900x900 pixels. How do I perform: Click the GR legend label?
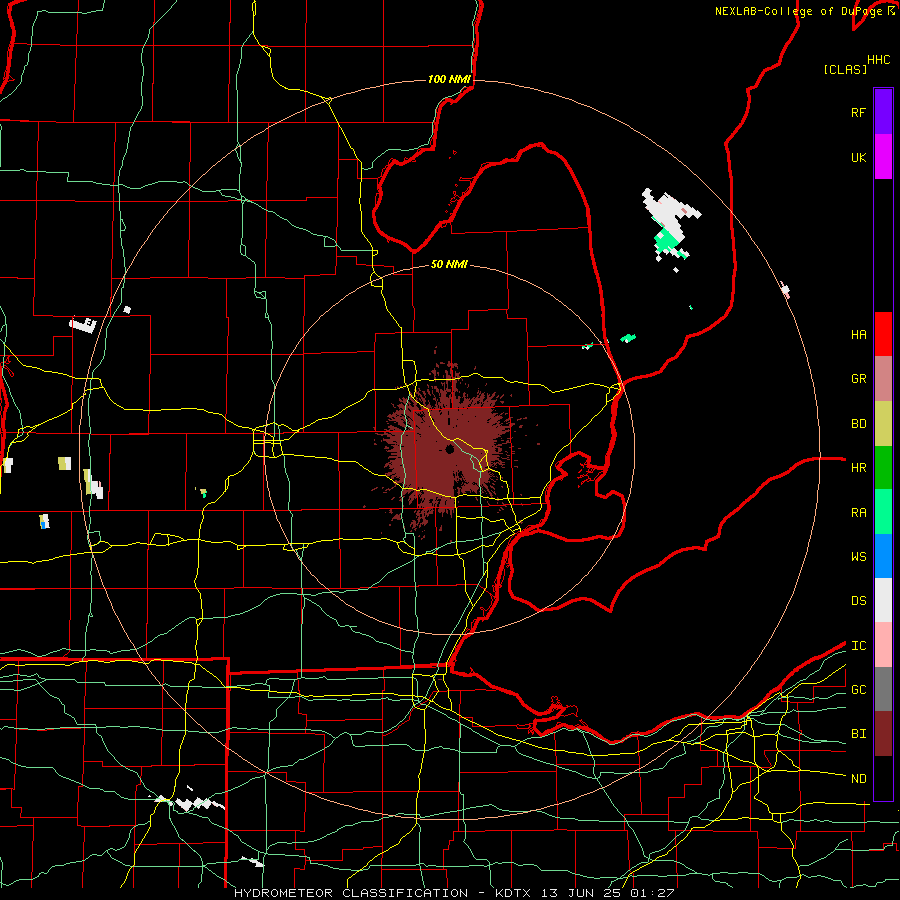click(x=858, y=379)
